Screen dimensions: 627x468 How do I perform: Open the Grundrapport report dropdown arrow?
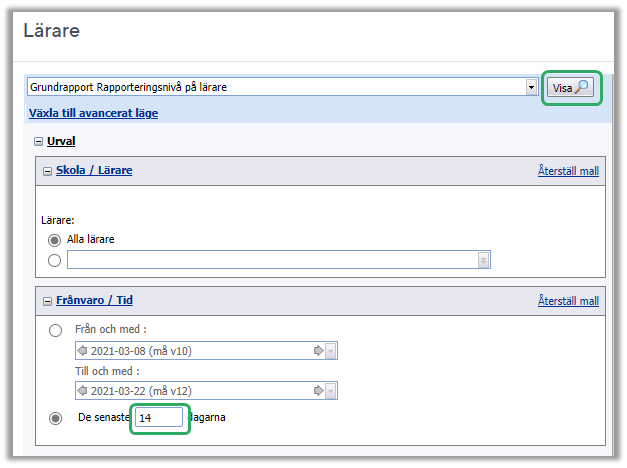[x=532, y=88]
